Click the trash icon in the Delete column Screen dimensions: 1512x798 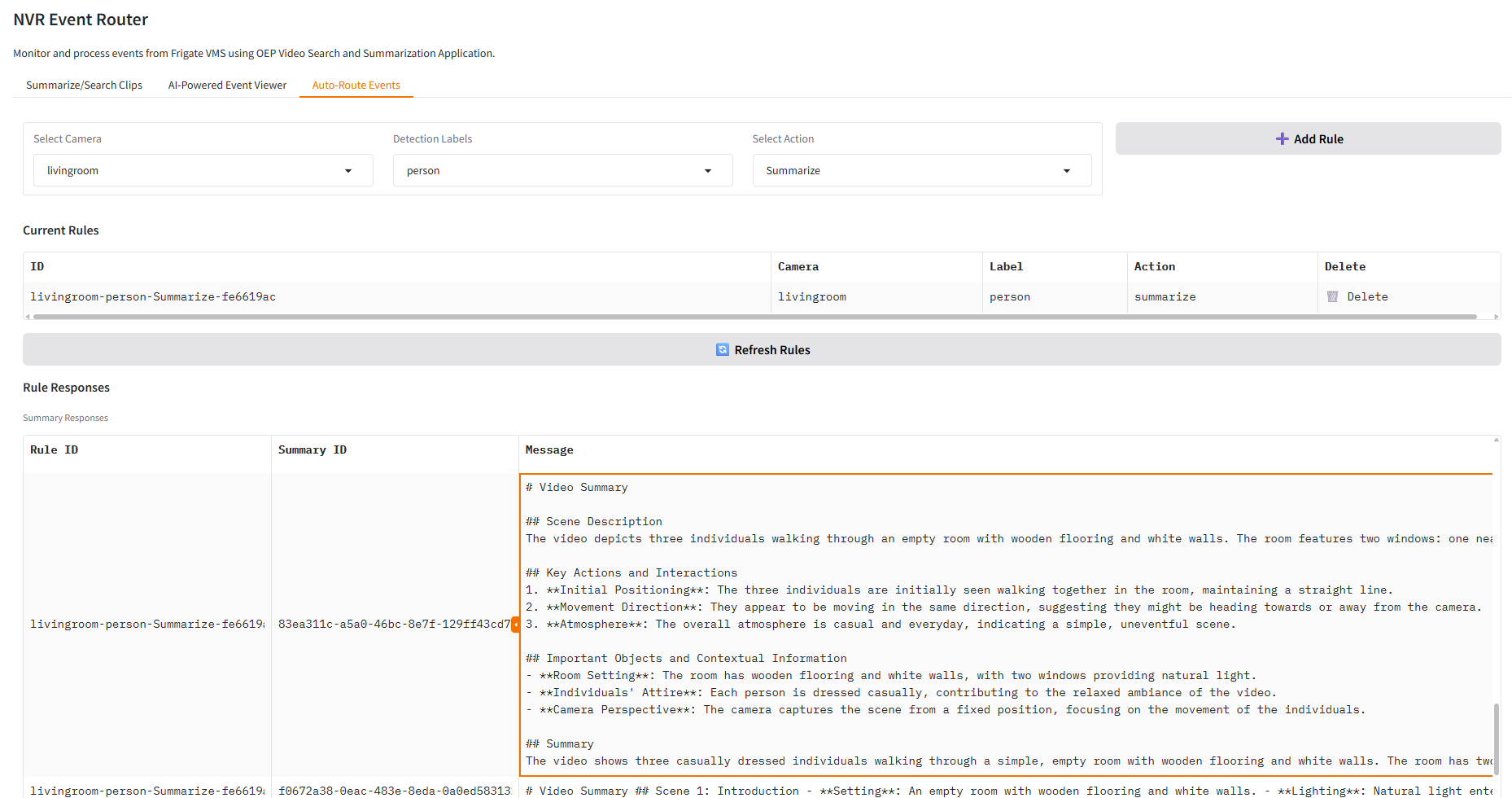coord(1332,297)
